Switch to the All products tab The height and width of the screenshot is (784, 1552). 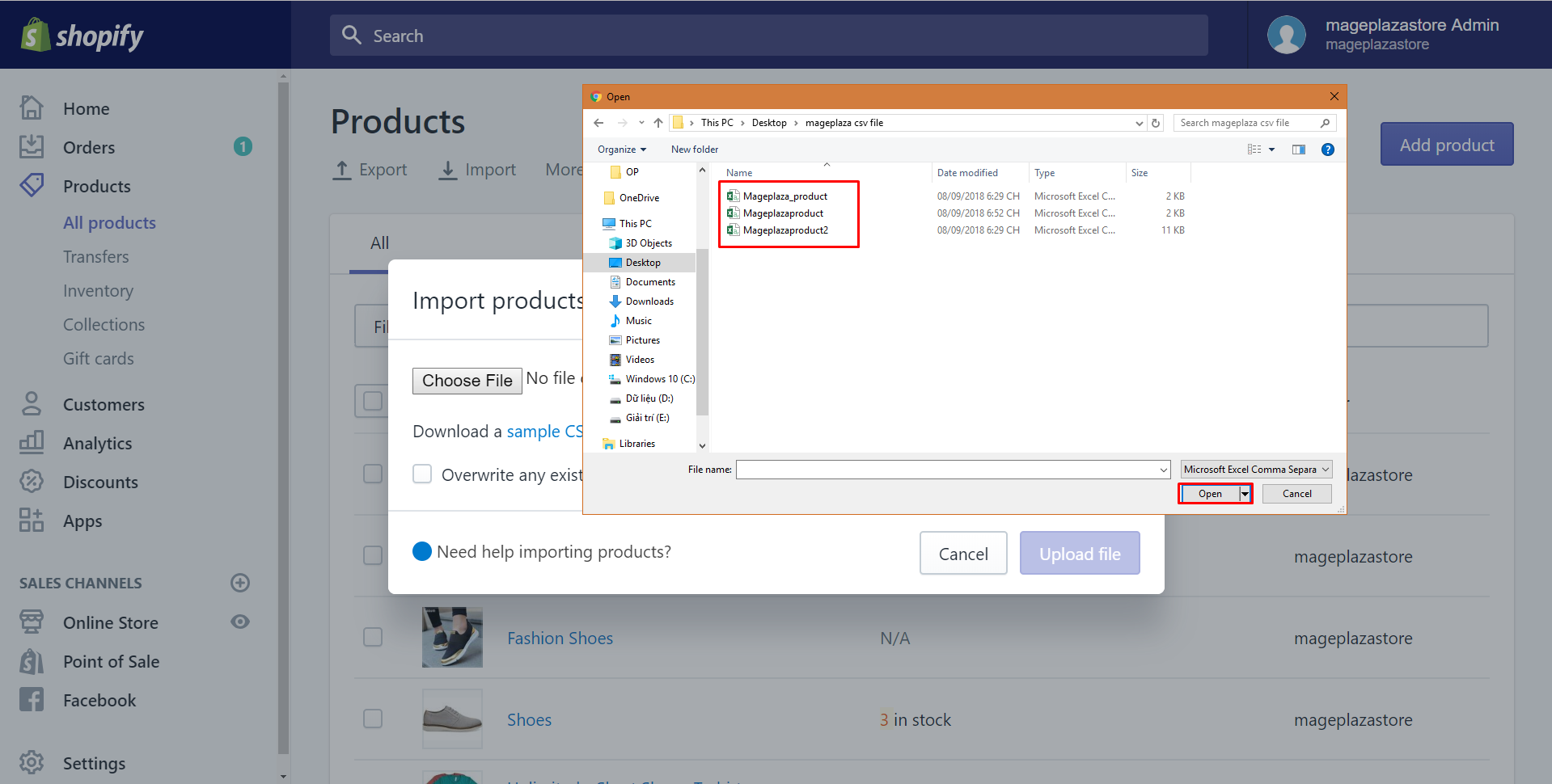tap(379, 242)
